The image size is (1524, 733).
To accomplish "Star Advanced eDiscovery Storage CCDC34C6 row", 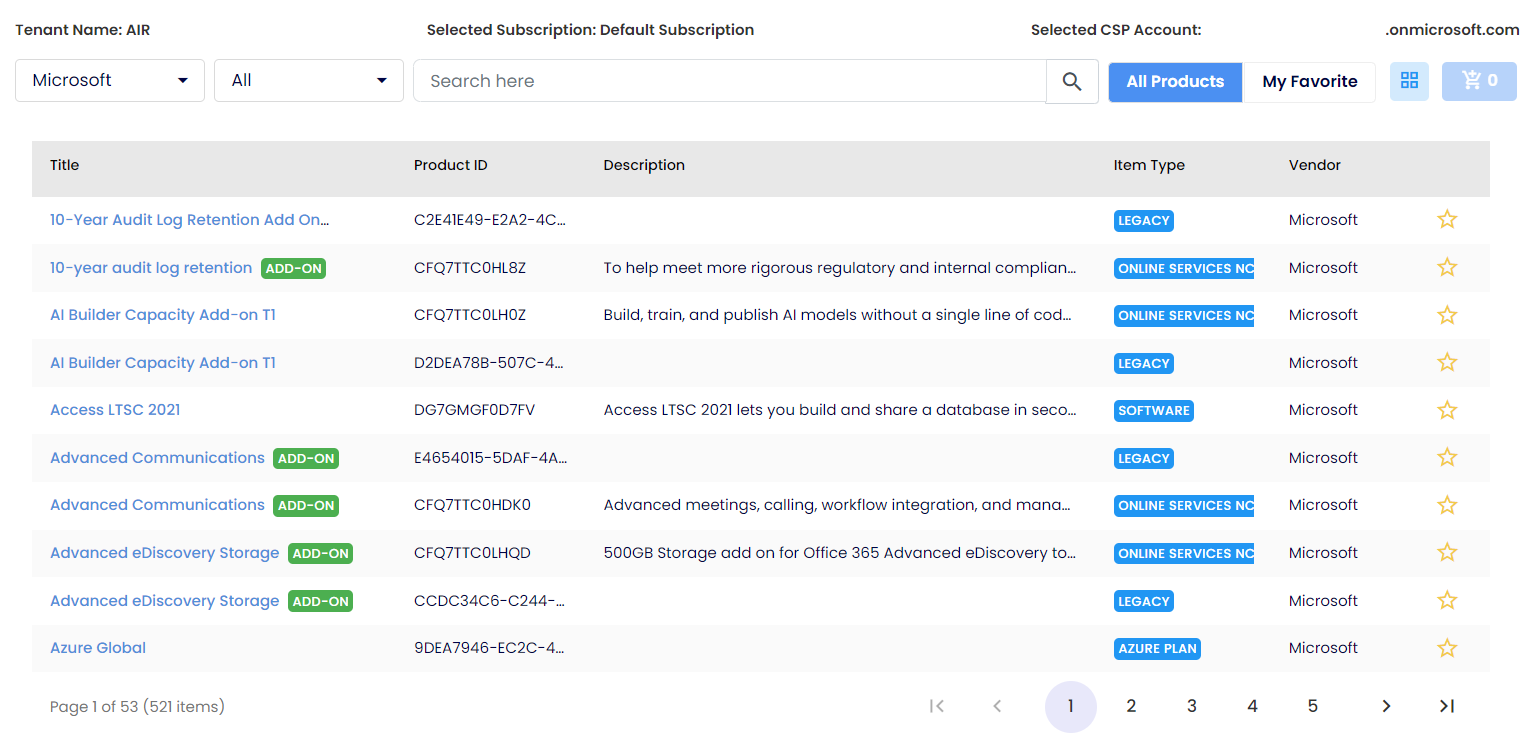I will coord(1447,601).
